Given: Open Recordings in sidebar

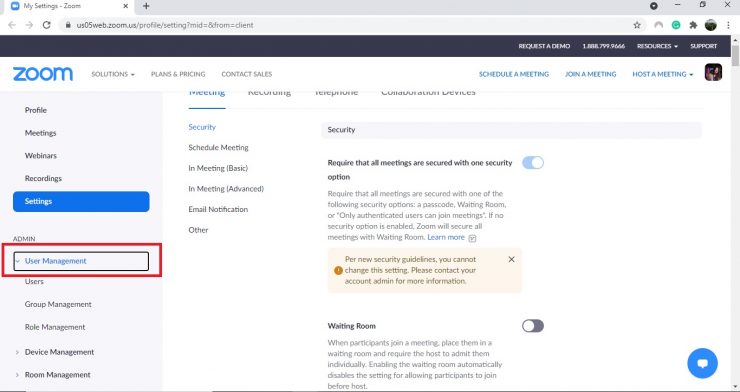Looking at the screenshot, I should pyautogui.click(x=43, y=178).
